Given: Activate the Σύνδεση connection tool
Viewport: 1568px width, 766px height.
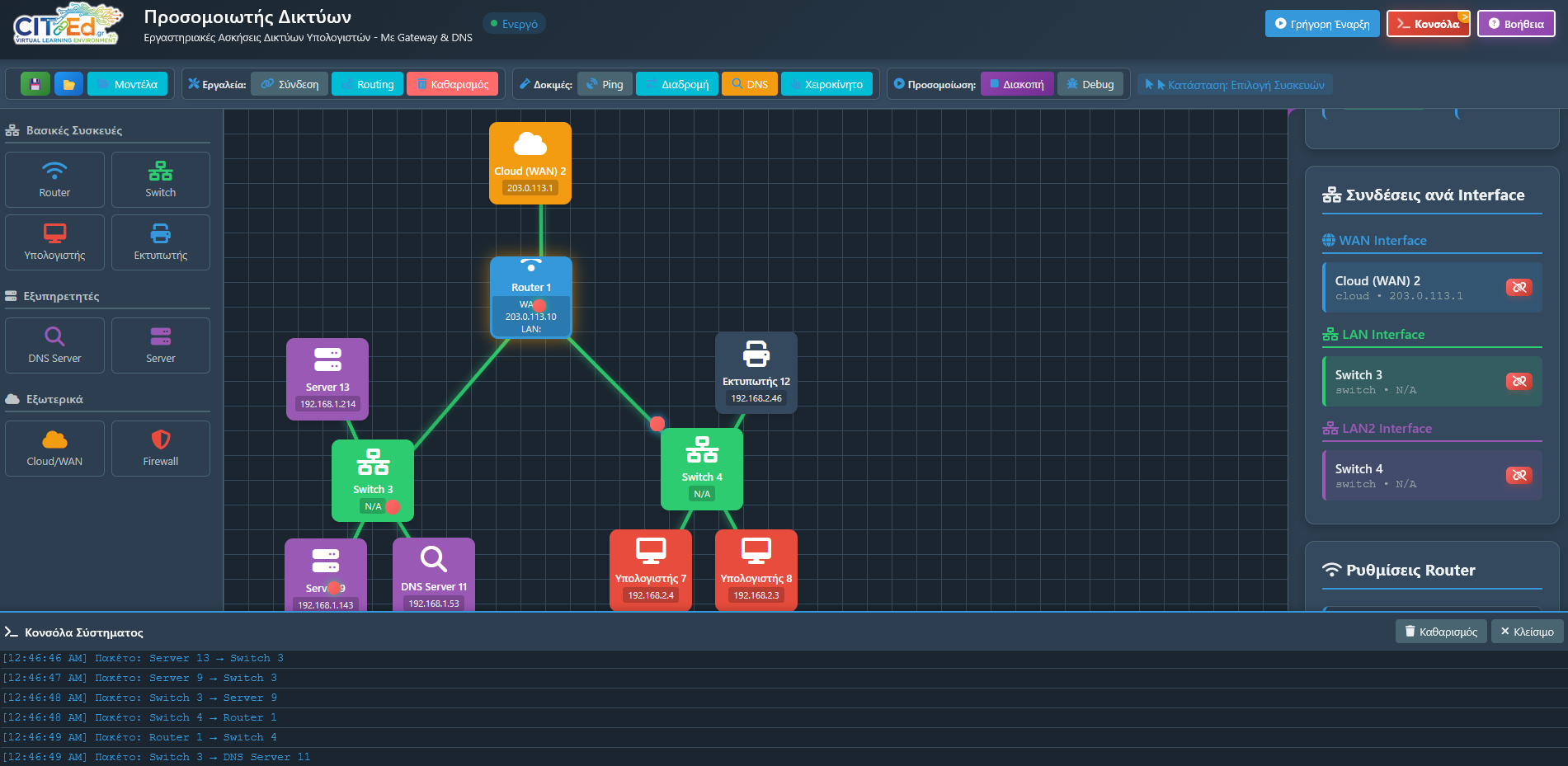Looking at the screenshot, I should coord(290,84).
